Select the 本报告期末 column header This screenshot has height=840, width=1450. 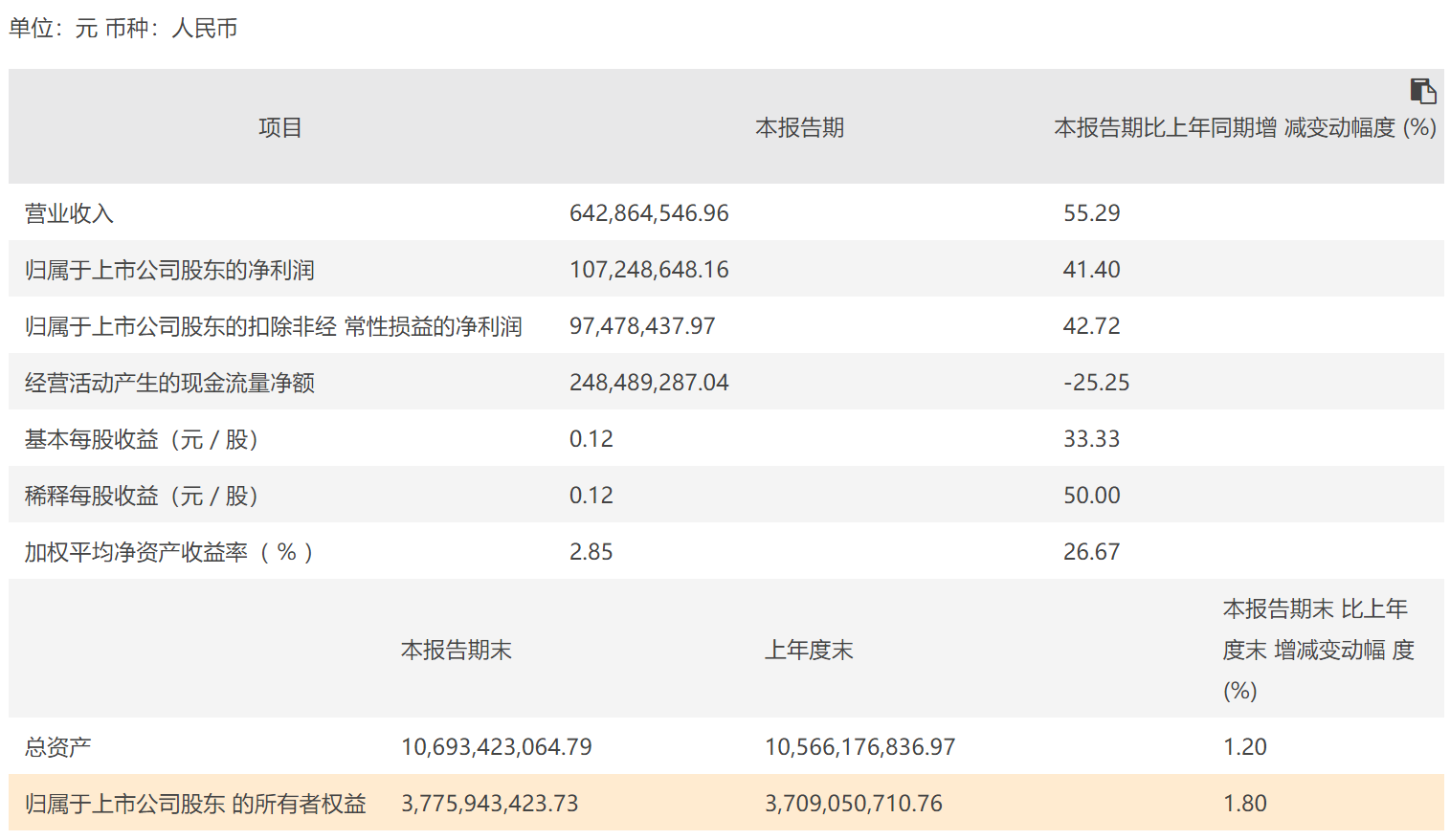pos(457,650)
